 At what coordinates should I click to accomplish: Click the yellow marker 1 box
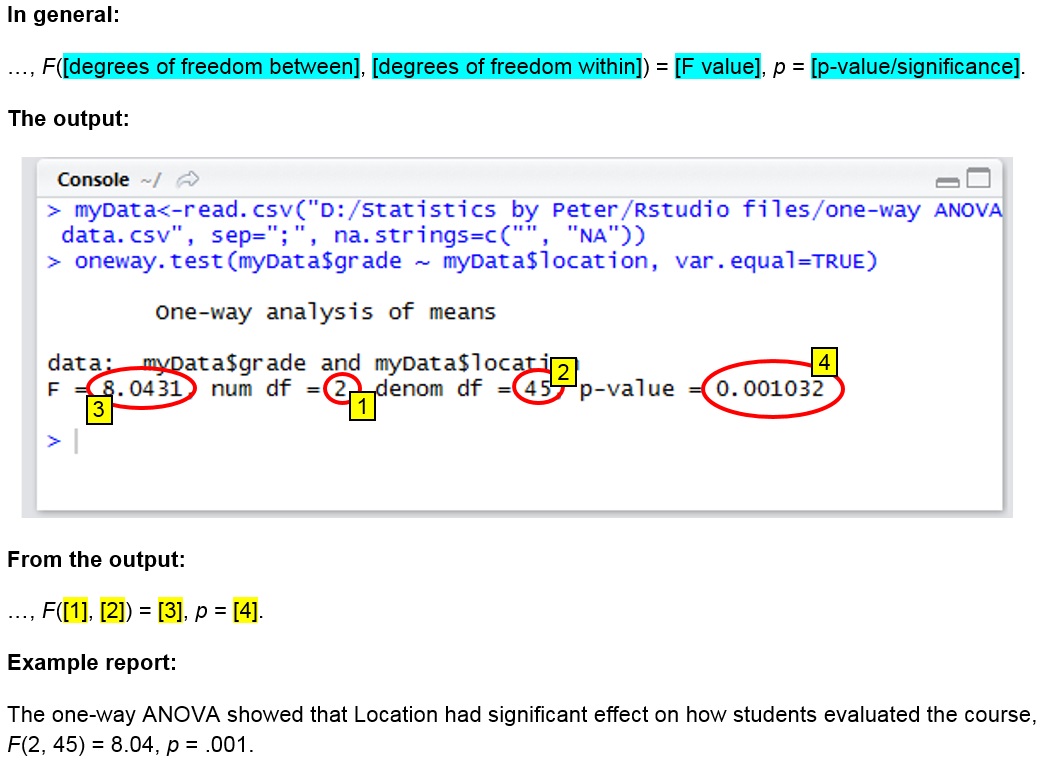coord(362,407)
